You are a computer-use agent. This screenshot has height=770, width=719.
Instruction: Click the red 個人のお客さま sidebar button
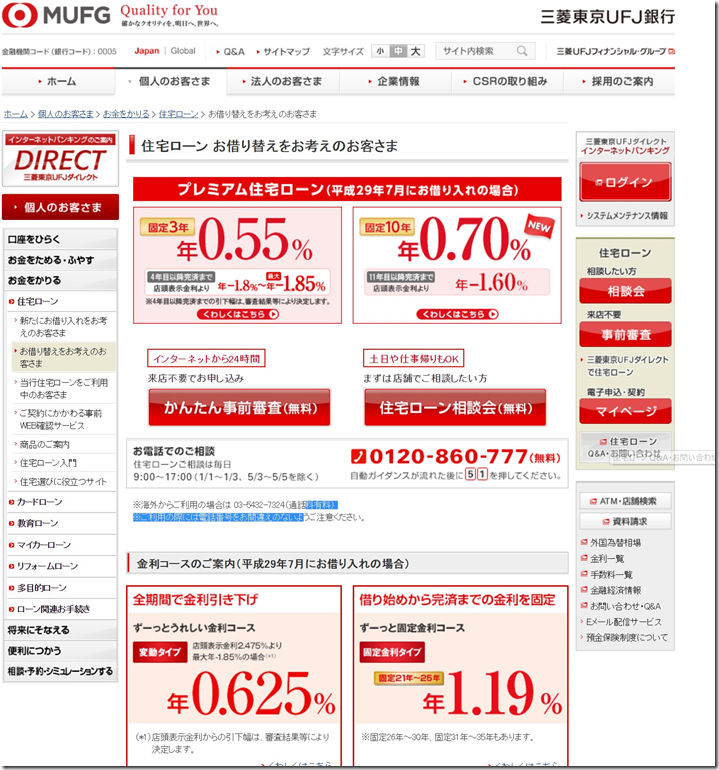pos(60,207)
